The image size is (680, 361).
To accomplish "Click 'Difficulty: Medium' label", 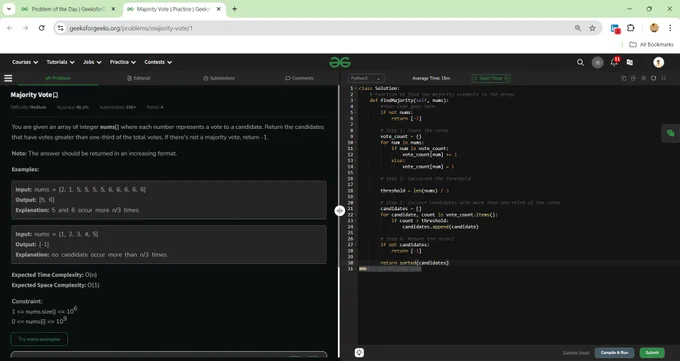I will tap(29, 107).
